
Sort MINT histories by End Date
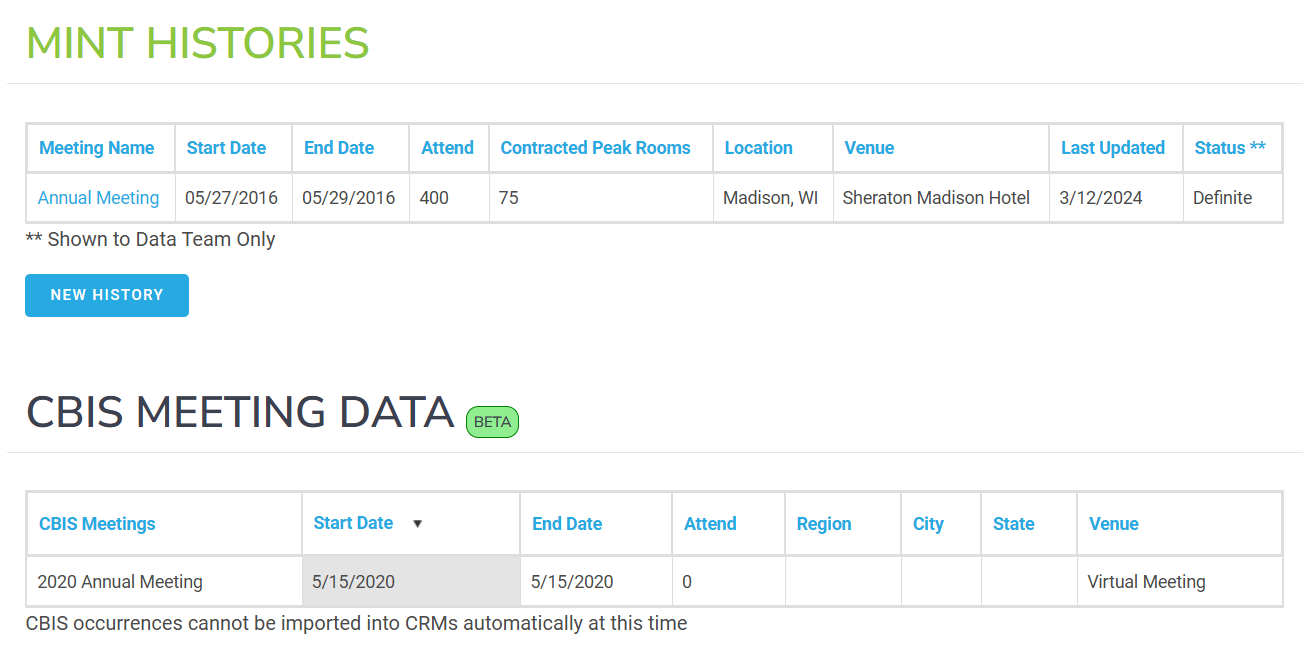tap(339, 148)
